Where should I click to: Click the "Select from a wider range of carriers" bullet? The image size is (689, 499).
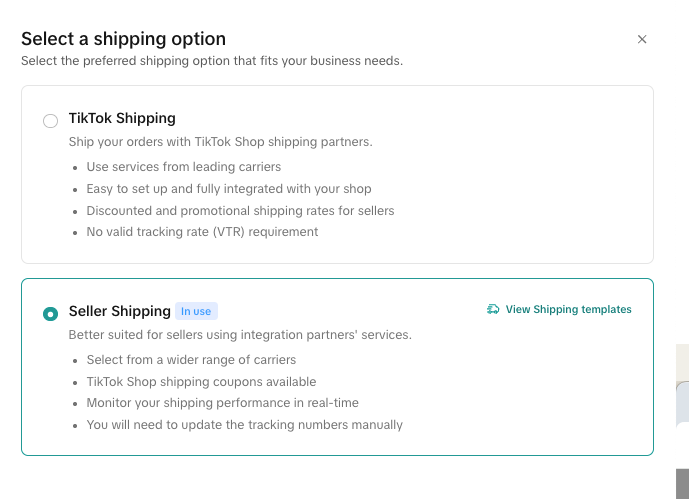(x=191, y=360)
